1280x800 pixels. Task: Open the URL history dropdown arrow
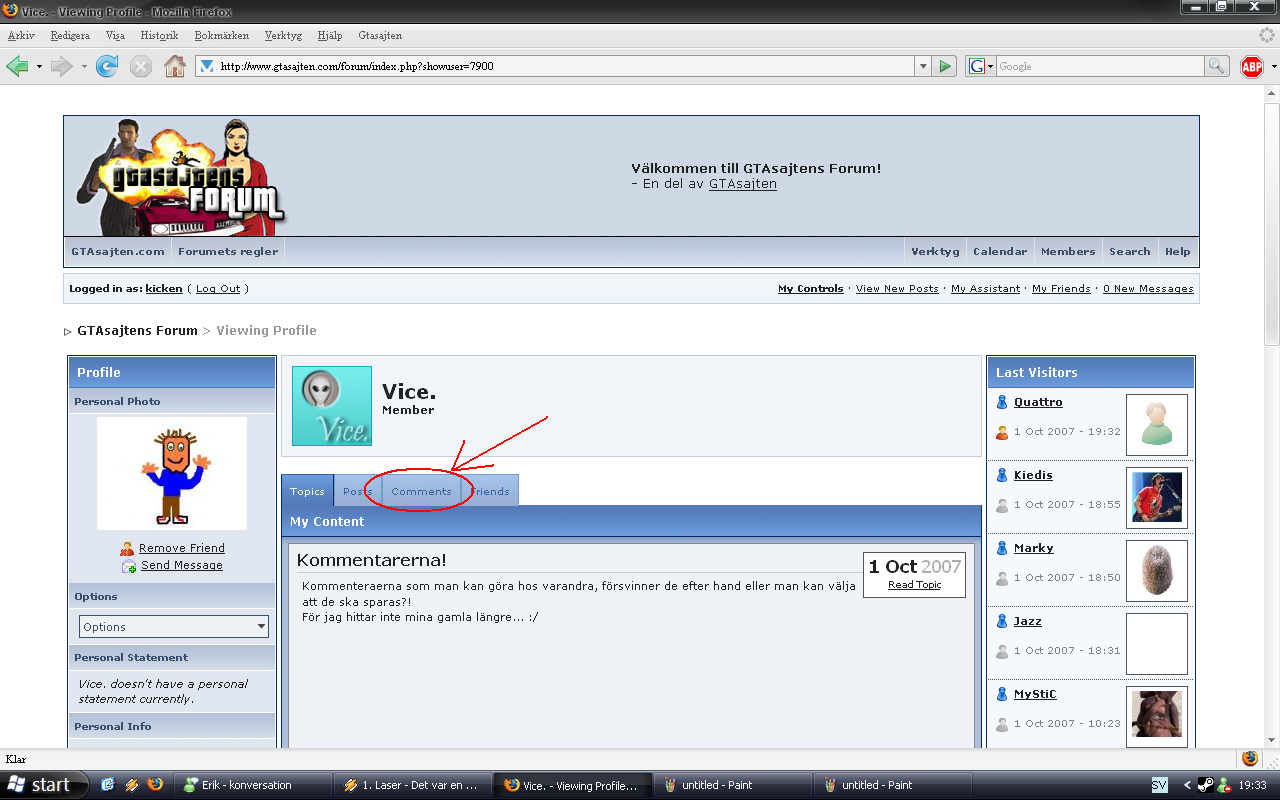tap(923, 66)
